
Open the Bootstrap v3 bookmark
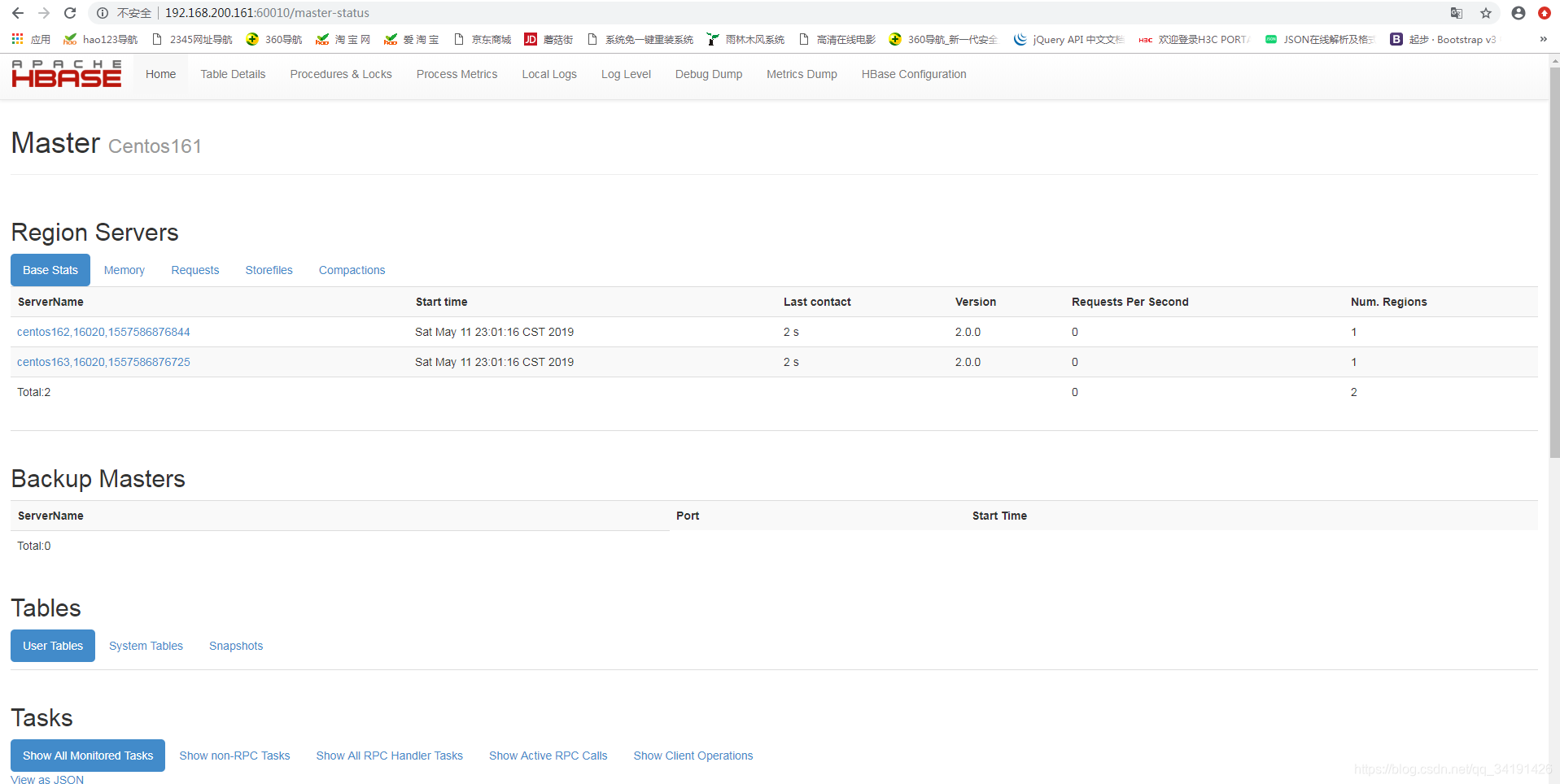pyautogui.click(x=1443, y=39)
